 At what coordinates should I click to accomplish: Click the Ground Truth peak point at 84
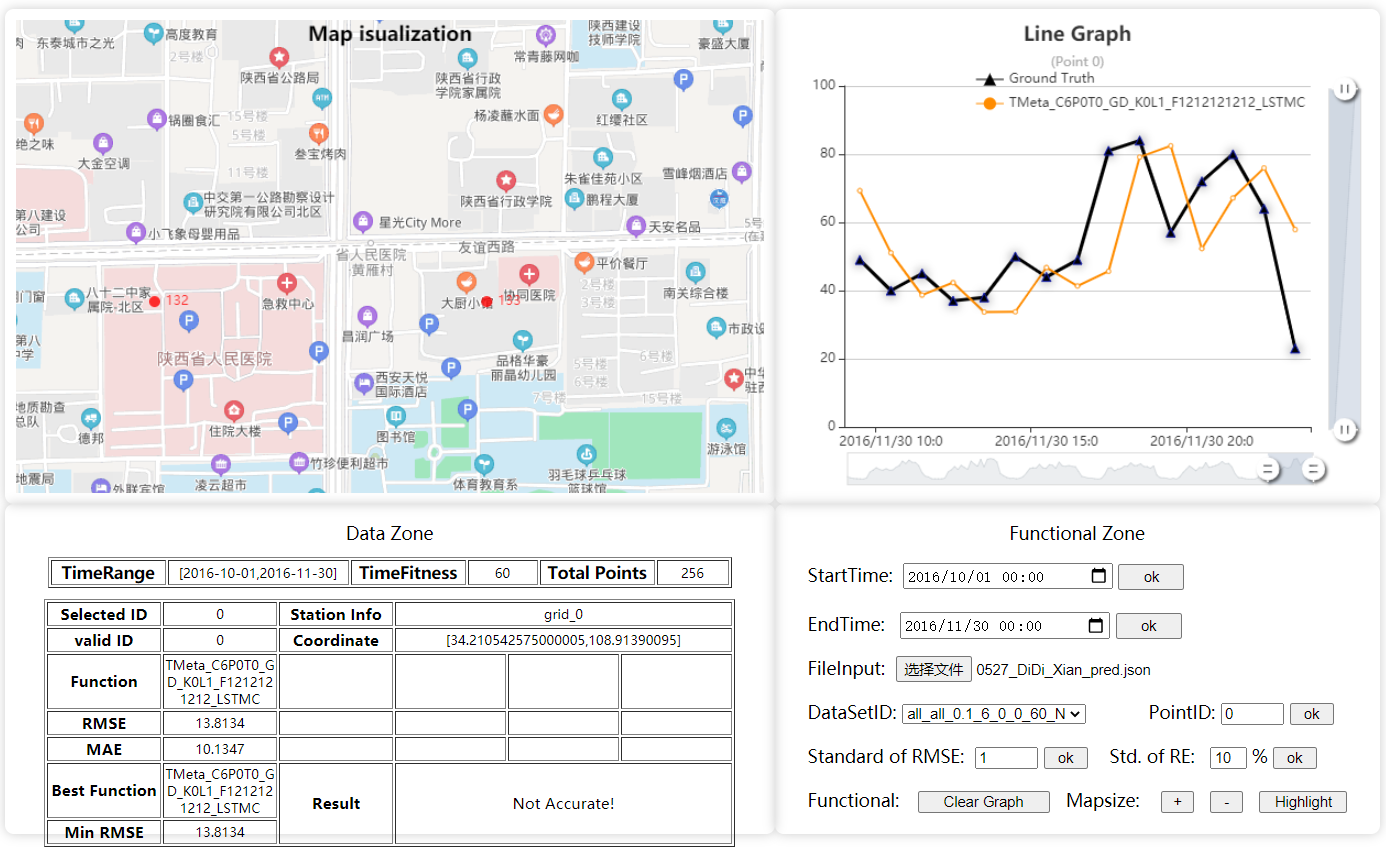1139,141
